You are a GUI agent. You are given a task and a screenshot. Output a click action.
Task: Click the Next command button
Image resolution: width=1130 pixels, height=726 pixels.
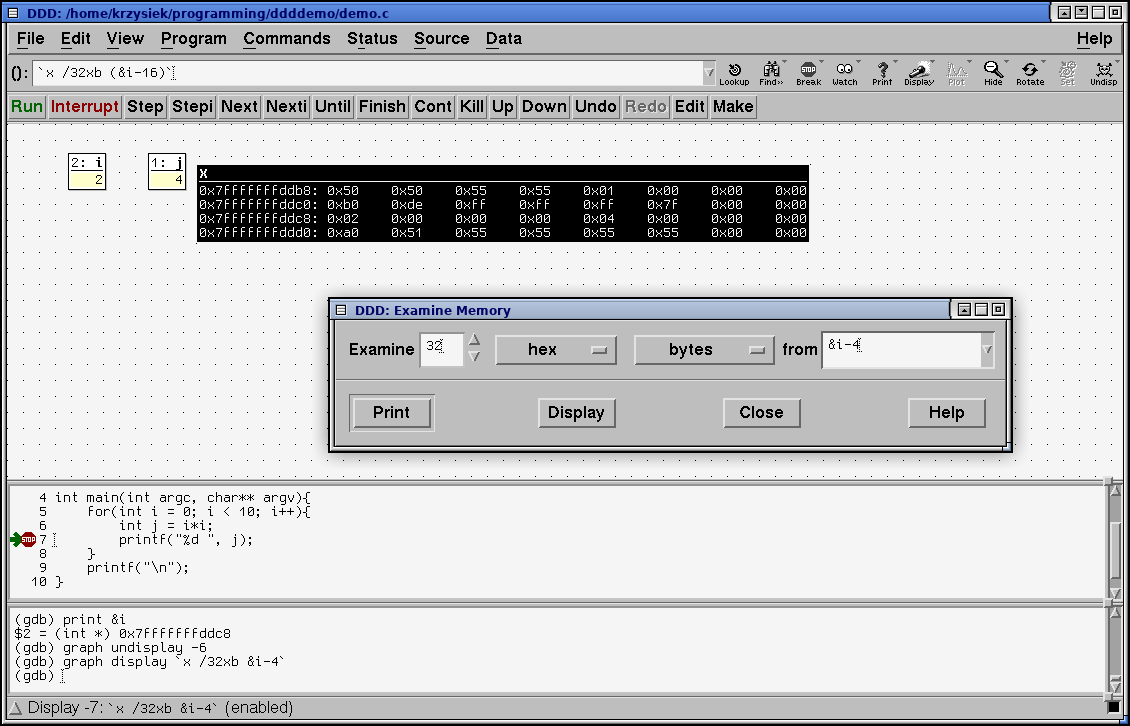pyautogui.click(x=239, y=107)
